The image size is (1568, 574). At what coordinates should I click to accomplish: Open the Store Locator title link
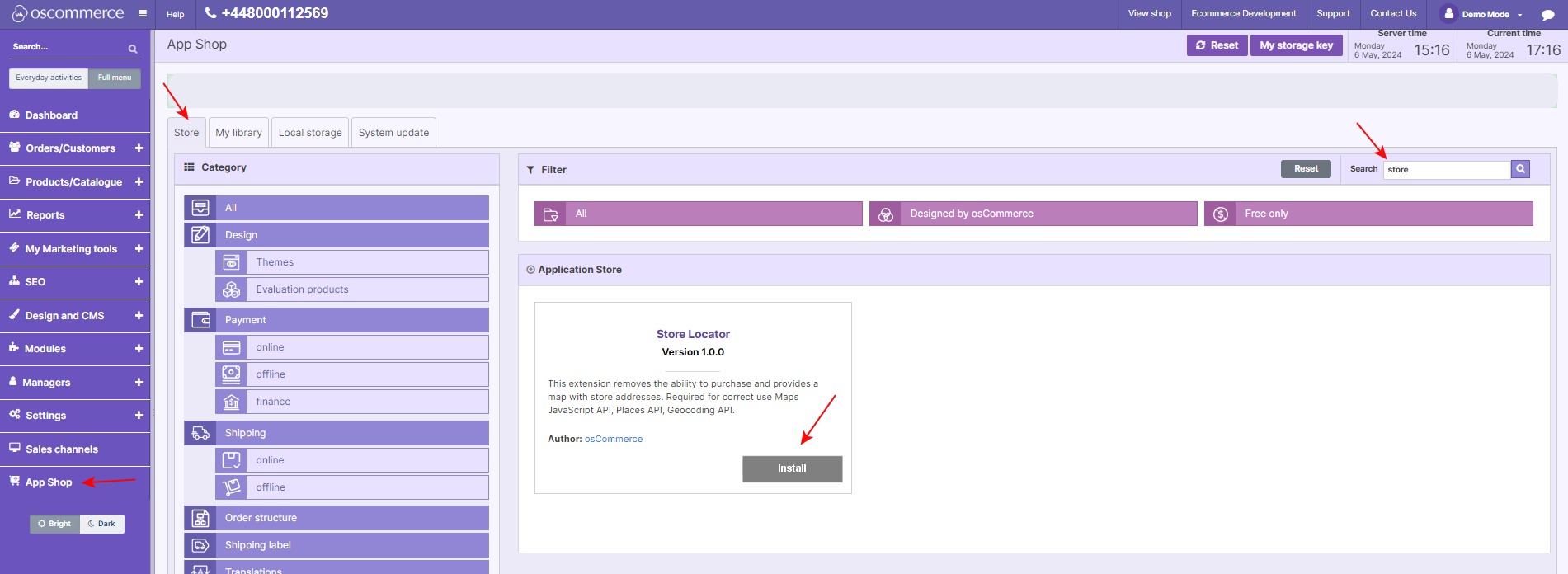(x=693, y=334)
